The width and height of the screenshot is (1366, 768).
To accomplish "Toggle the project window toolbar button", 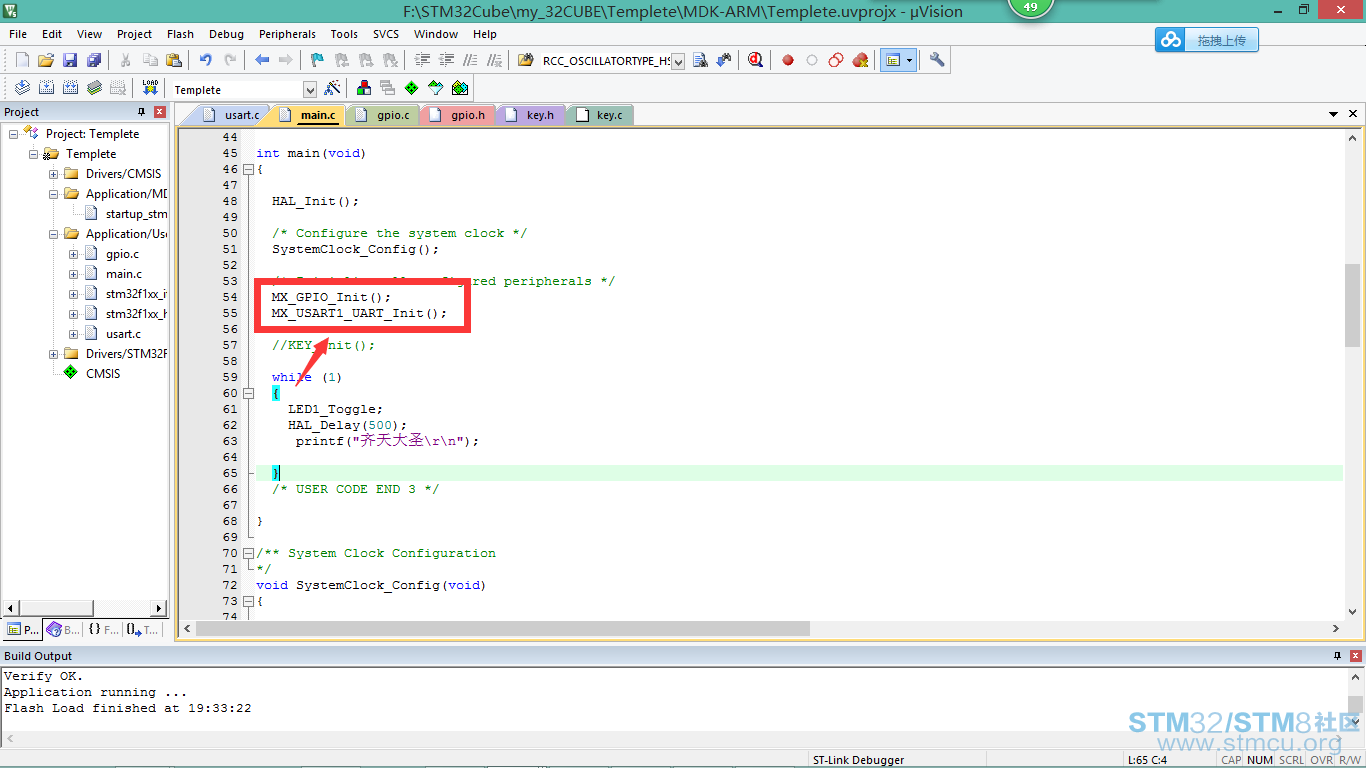I will [893, 60].
